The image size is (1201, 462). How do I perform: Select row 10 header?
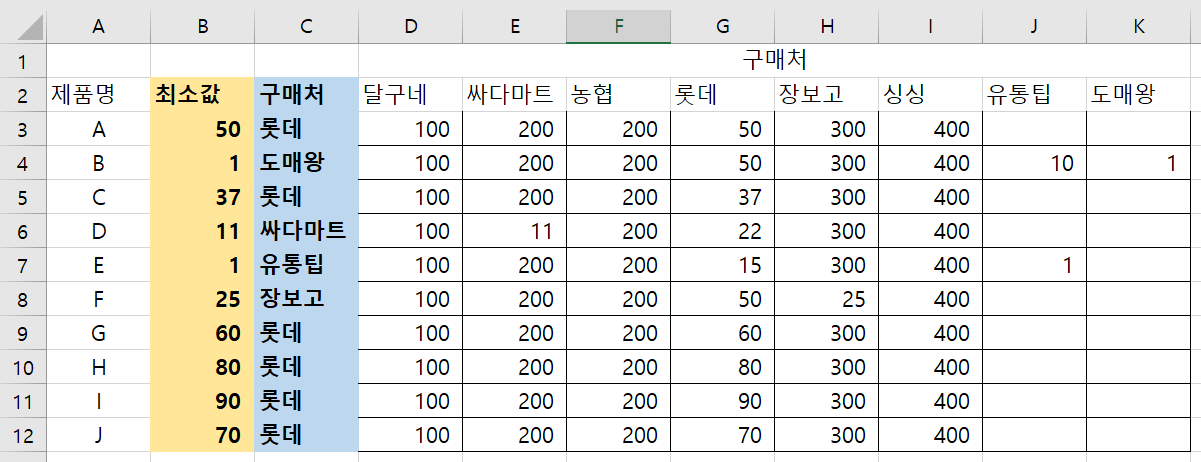pyautogui.click(x=23, y=367)
